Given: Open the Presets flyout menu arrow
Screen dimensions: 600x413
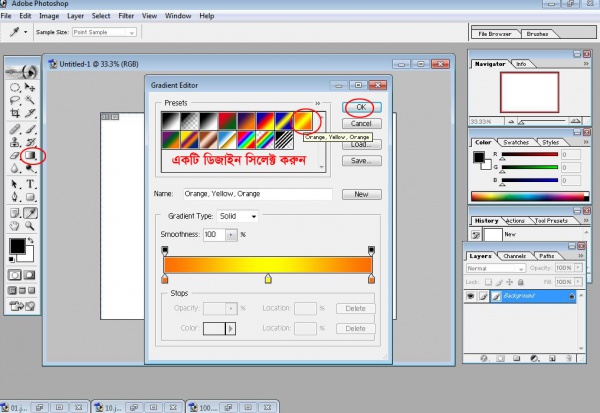Looking at the screenshot, I should click(318, 103).
